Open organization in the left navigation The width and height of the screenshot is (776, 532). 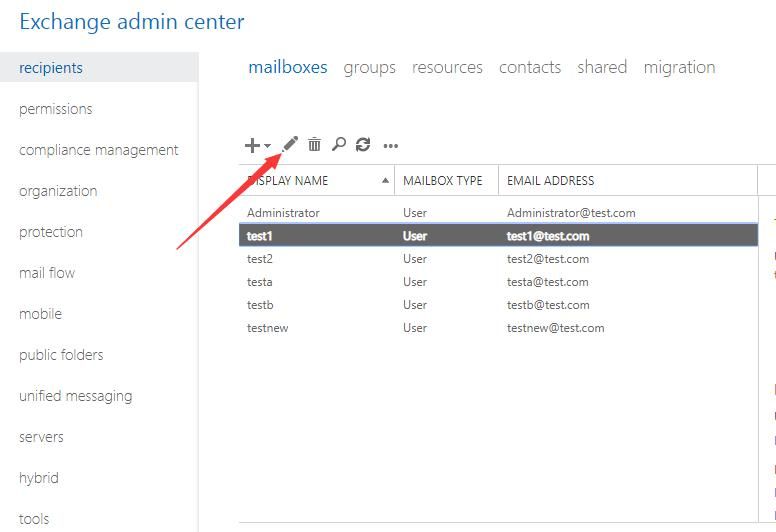point(58,191)
